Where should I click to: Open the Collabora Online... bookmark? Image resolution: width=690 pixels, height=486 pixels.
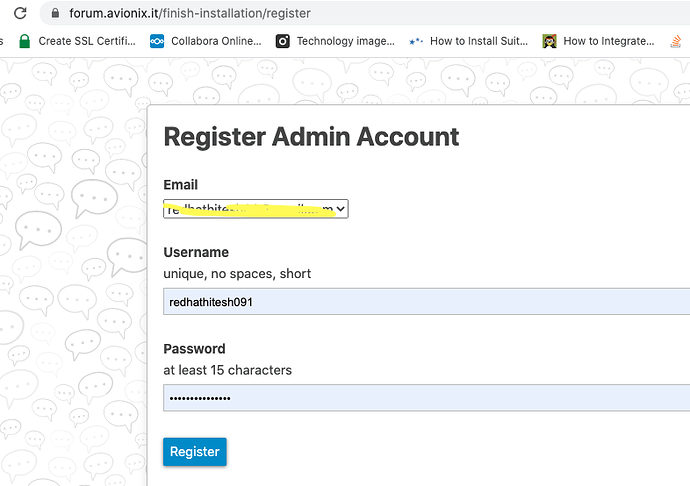206,41
